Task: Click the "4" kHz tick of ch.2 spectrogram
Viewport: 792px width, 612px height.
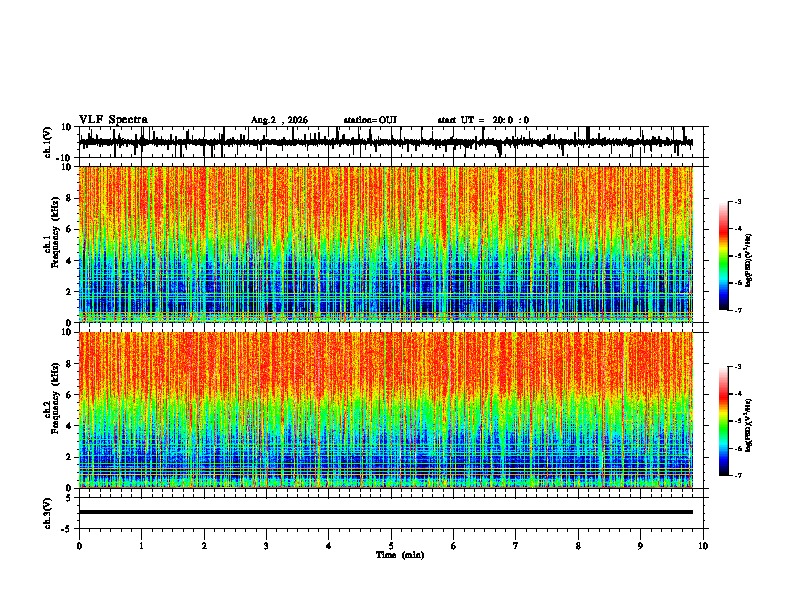Action: point(69,426)
